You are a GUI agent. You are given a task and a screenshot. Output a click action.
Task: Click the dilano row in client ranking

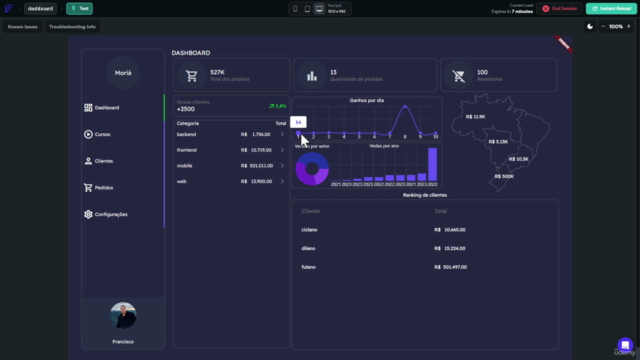424,248
